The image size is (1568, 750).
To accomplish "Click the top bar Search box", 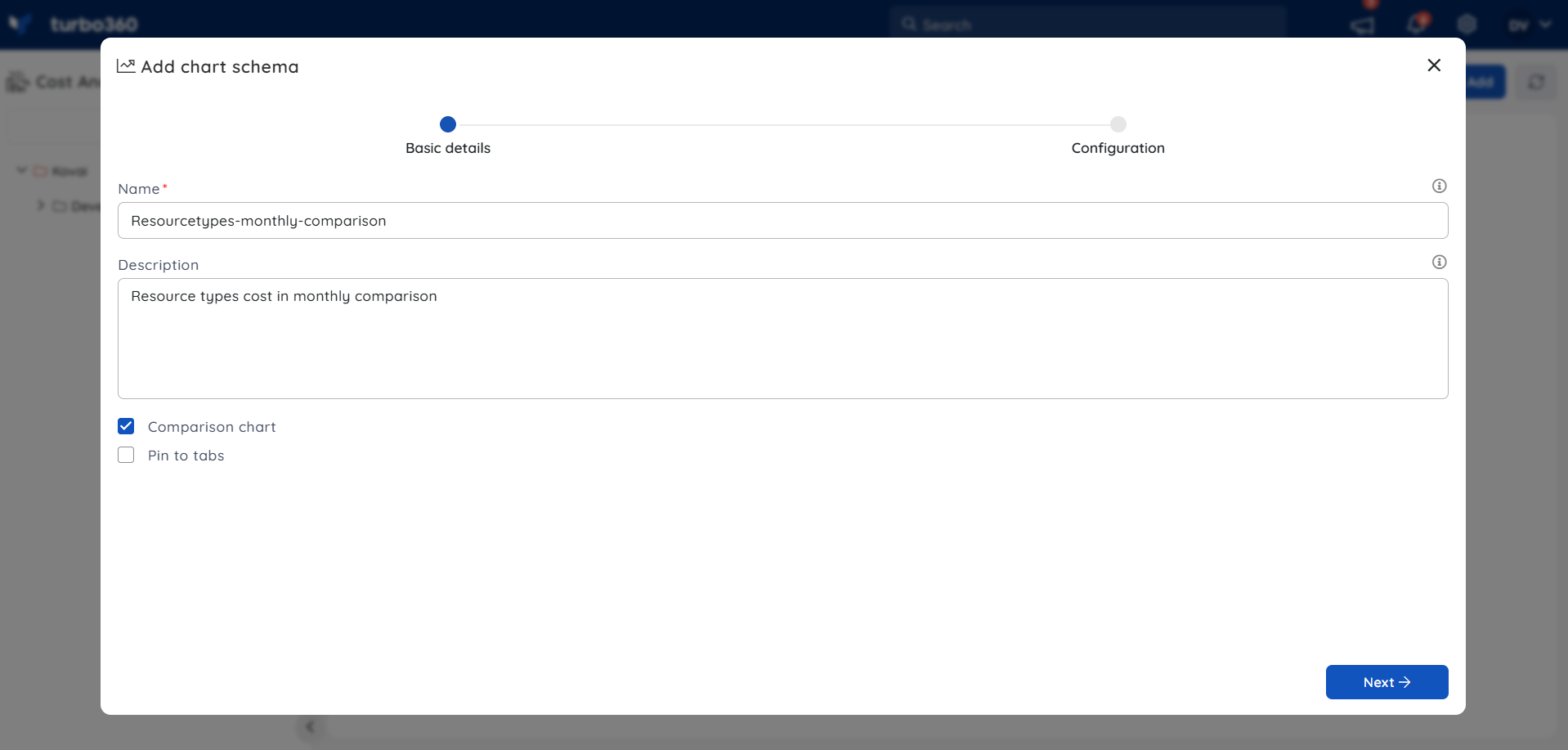I will [1088, 25].
